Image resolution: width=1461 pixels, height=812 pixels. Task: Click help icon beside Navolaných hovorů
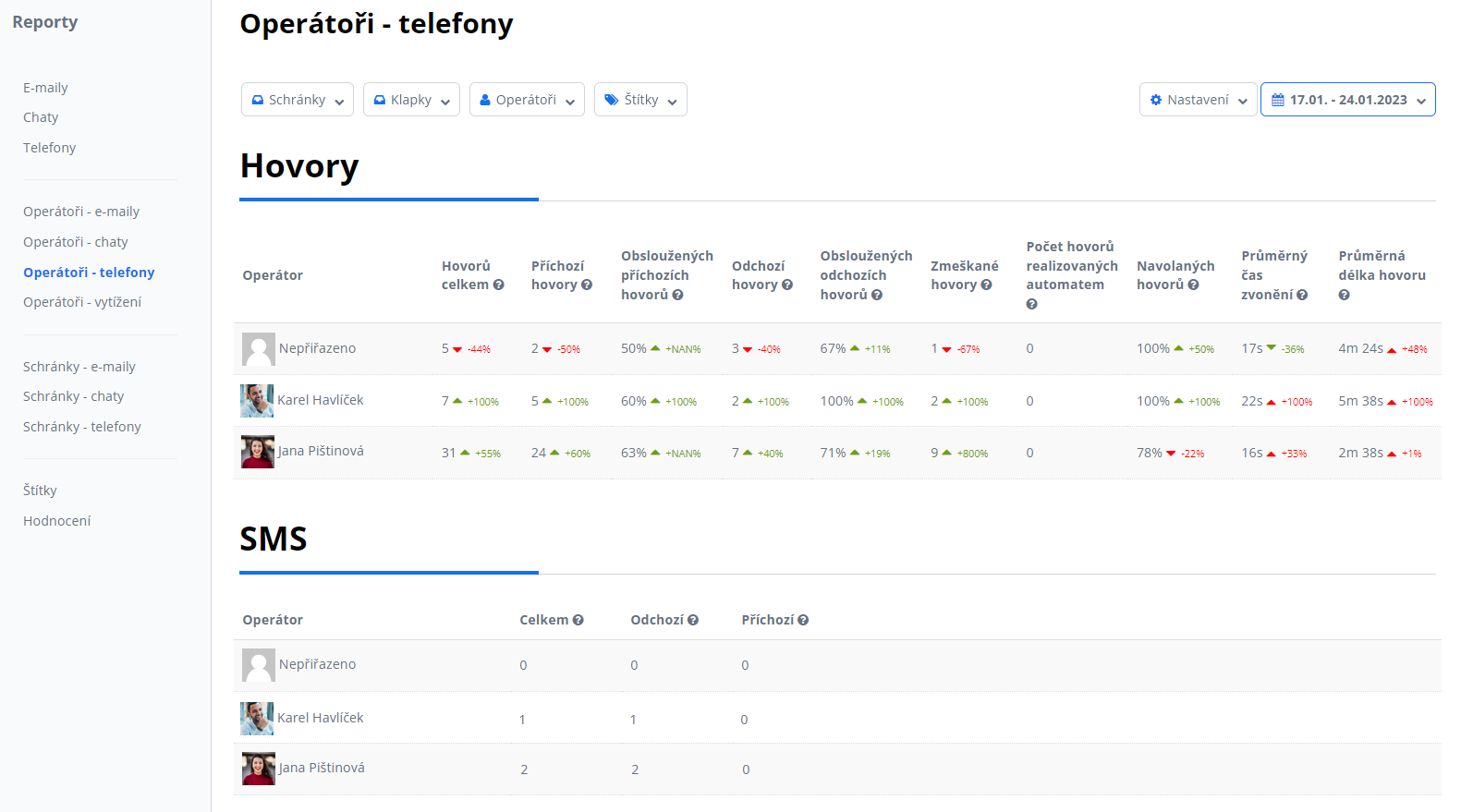pyautogui.click(x=1193, y=285)
